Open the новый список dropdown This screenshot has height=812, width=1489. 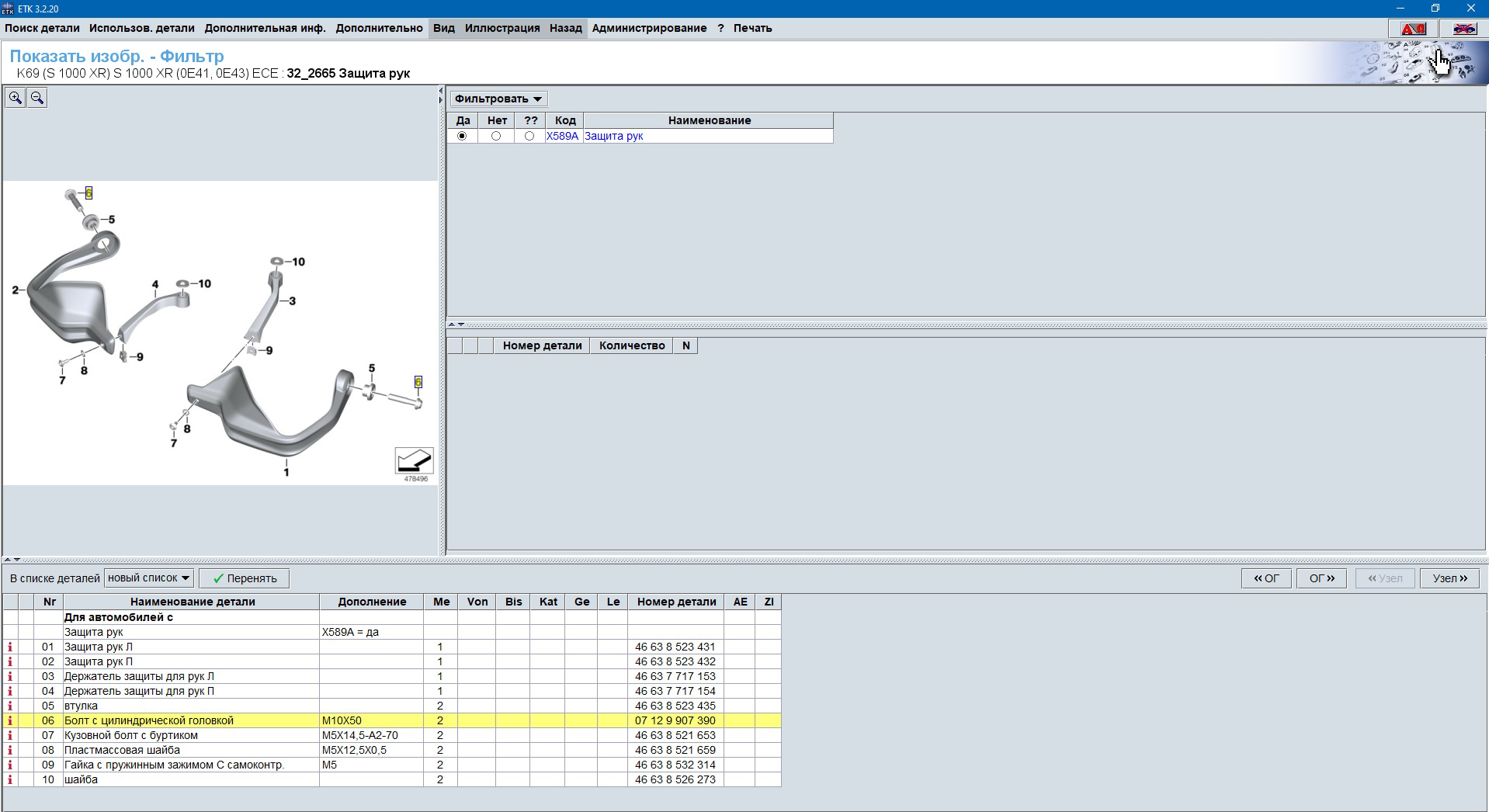[148, 578]
